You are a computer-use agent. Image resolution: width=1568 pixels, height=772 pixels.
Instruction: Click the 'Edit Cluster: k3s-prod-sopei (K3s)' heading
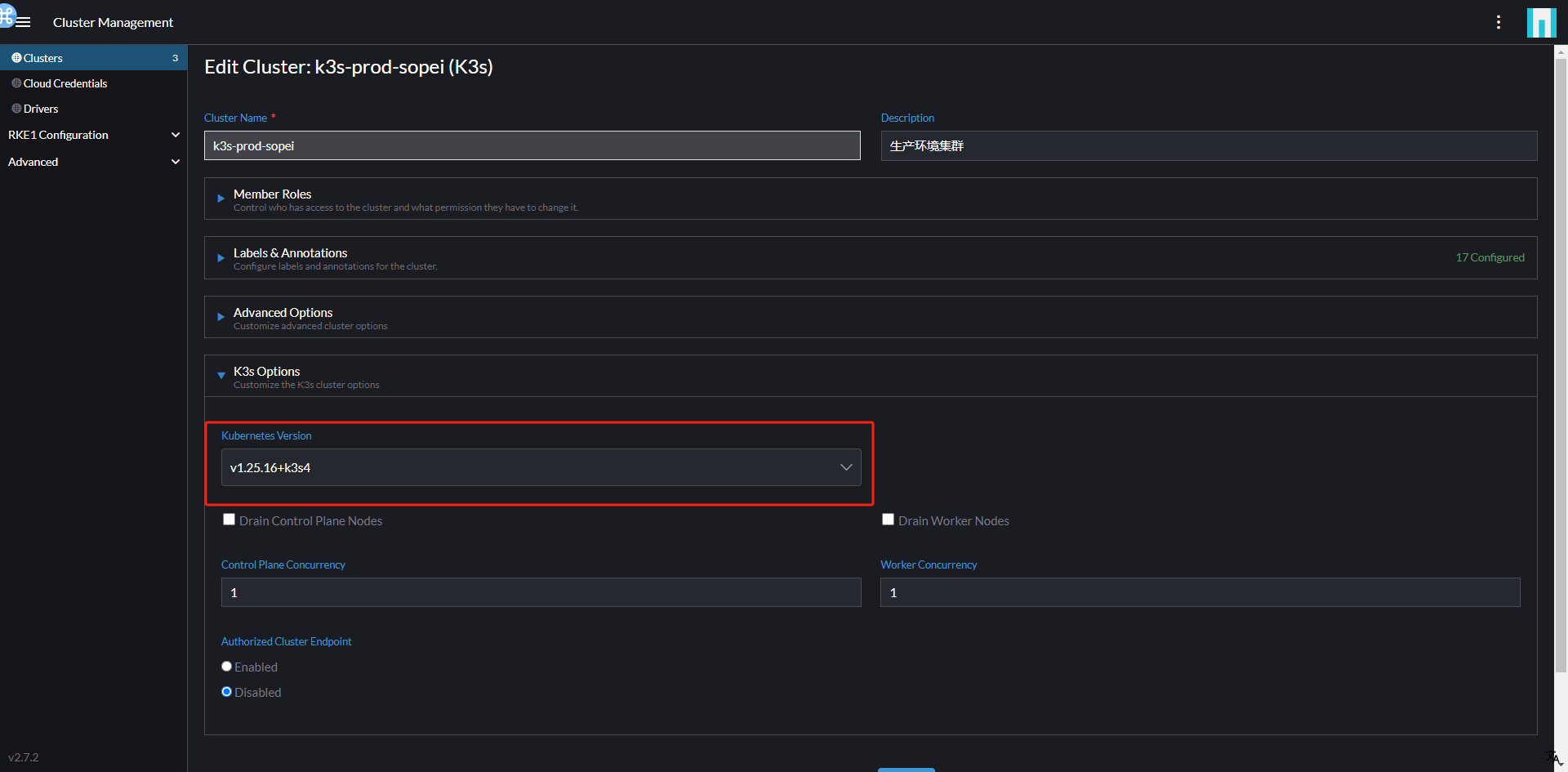point(349,67)
